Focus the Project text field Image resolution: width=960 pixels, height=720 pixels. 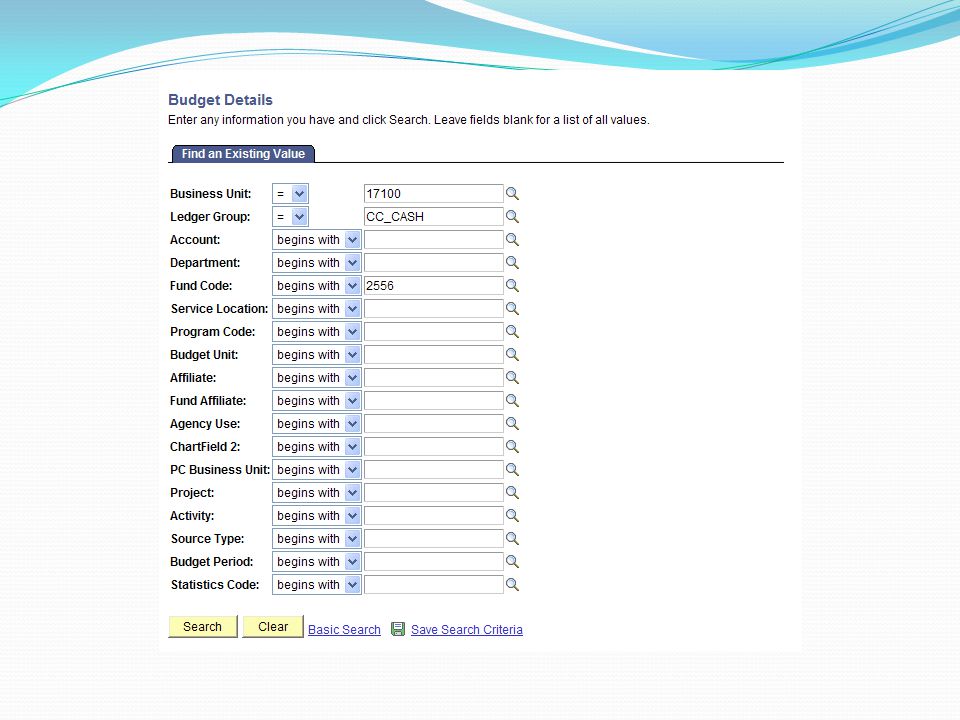click(433, 493)
